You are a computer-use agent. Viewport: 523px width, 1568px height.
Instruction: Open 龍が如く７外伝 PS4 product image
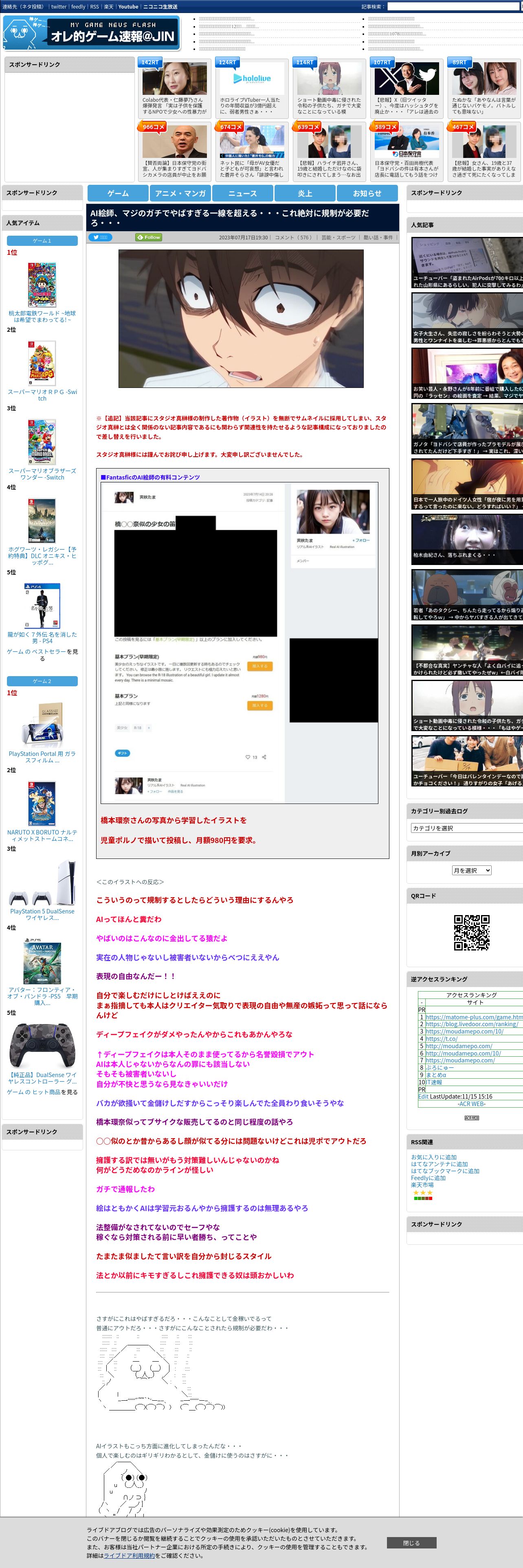tap(42, 606)
